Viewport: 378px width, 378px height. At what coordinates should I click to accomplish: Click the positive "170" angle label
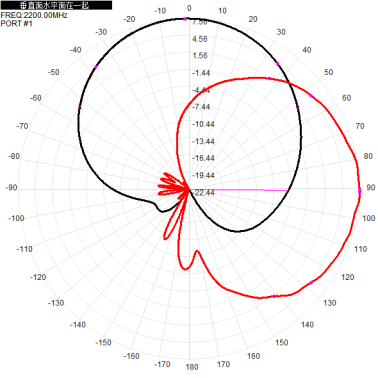pyautogui.click(x=223, y=364)
